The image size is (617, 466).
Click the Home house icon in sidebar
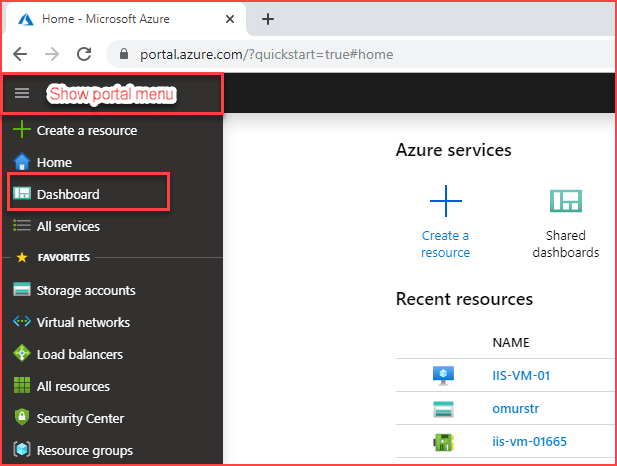pos(22,161)
